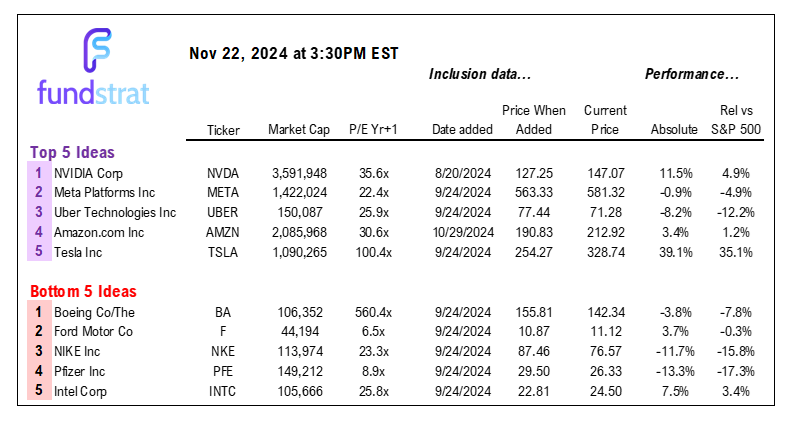Click Amazon's 10/29/2024 date added cell
The image size is (790, 430).
(463, 232)
